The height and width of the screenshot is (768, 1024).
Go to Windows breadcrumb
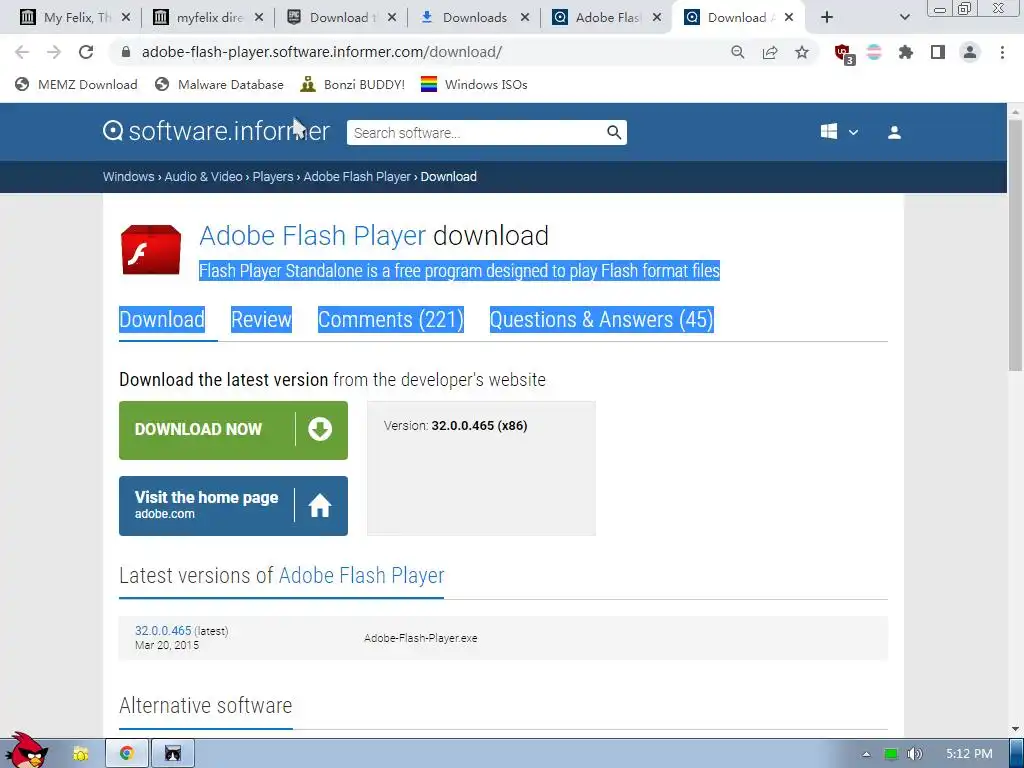coord(129,176)
